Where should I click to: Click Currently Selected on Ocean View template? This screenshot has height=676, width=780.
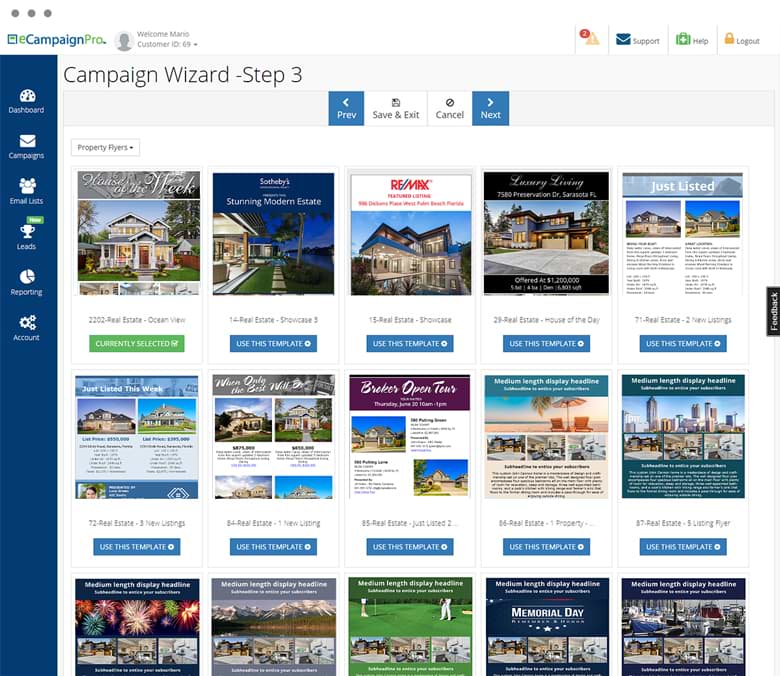pyautogui.click(x=137, y=343)
